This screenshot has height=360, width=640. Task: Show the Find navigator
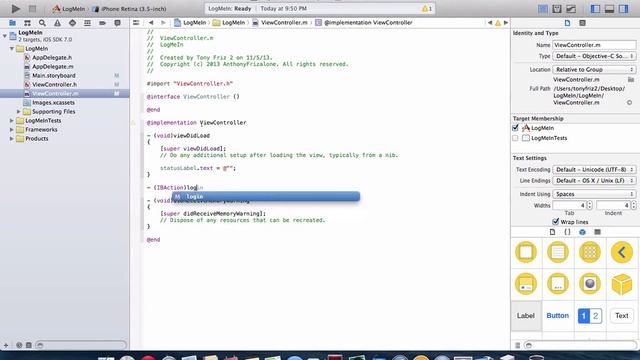tap(42, 23)
